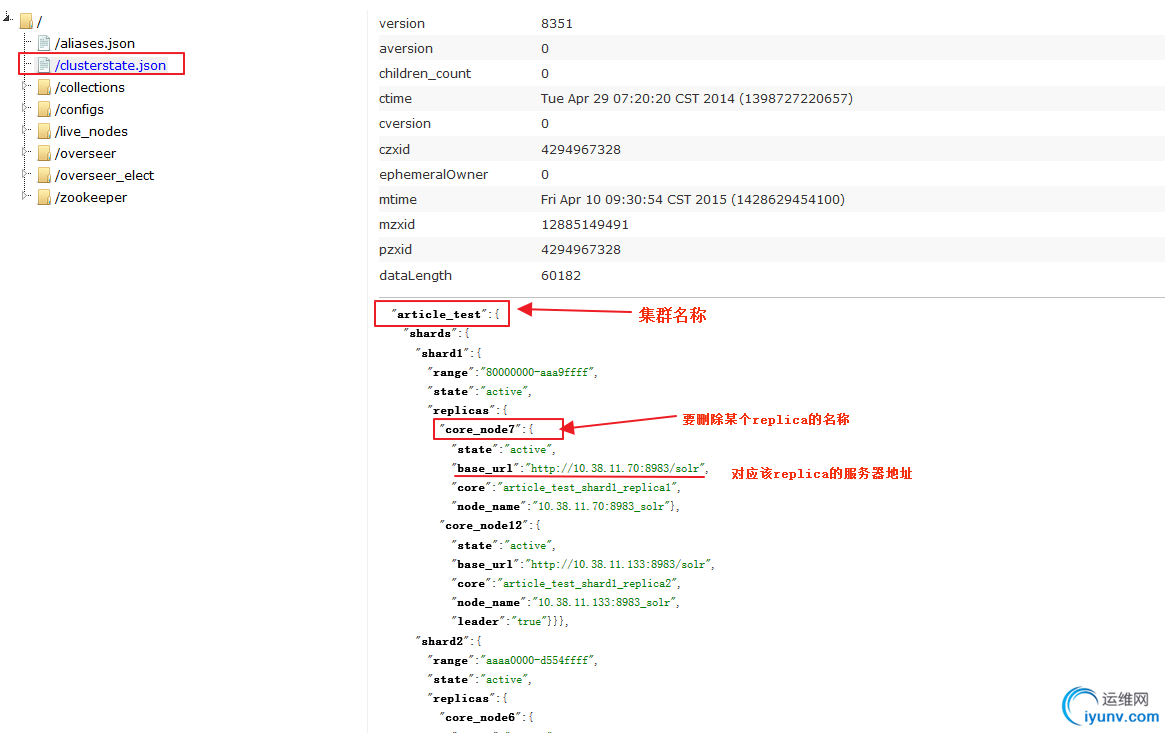This screenshot has height=733, width=1165.
Task: Click the zookeeper folder icon
Action: point(44,198)
